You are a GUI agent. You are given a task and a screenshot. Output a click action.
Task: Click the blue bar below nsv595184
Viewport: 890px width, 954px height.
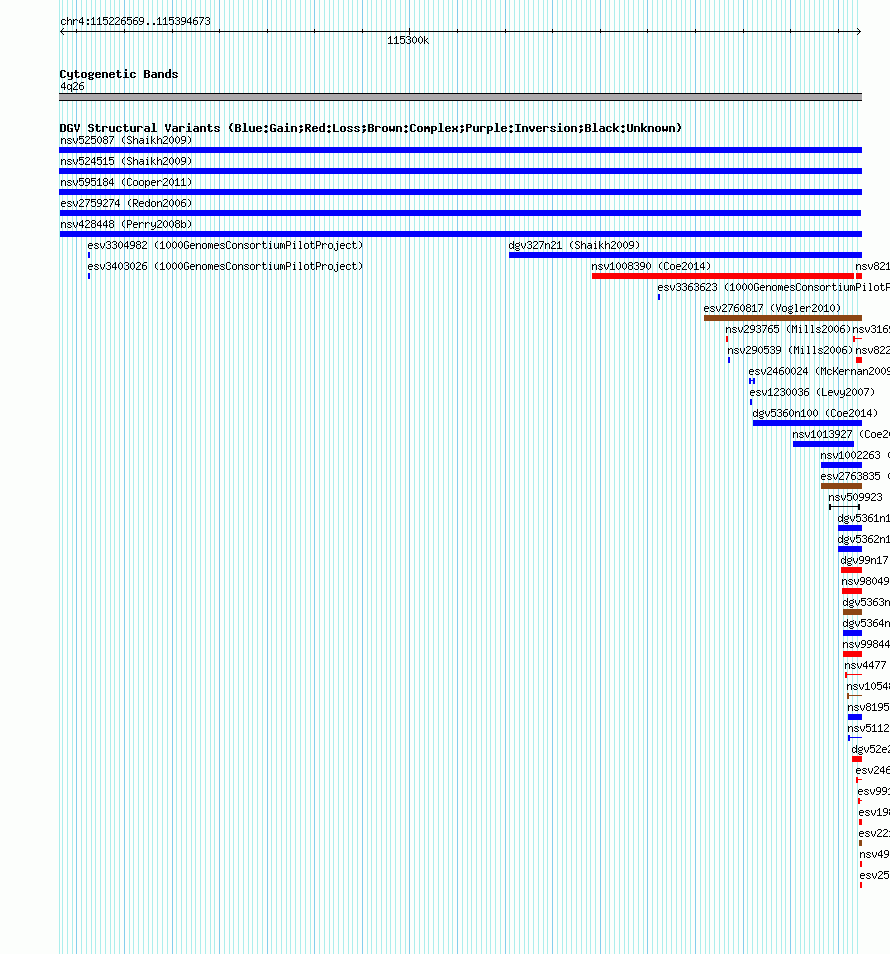(x=461, y=192)
